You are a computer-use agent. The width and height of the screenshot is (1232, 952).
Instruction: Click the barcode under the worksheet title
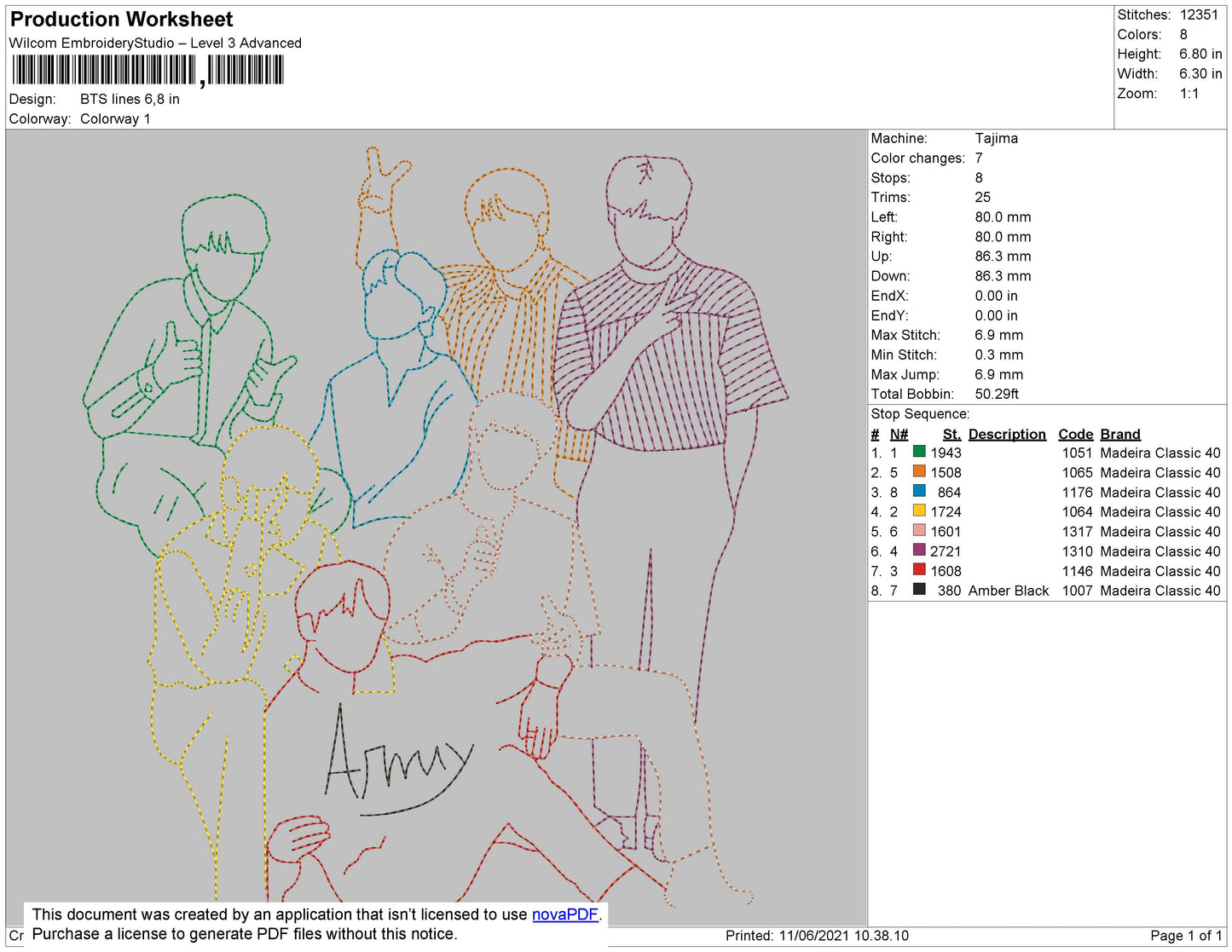tap(147, 70)
